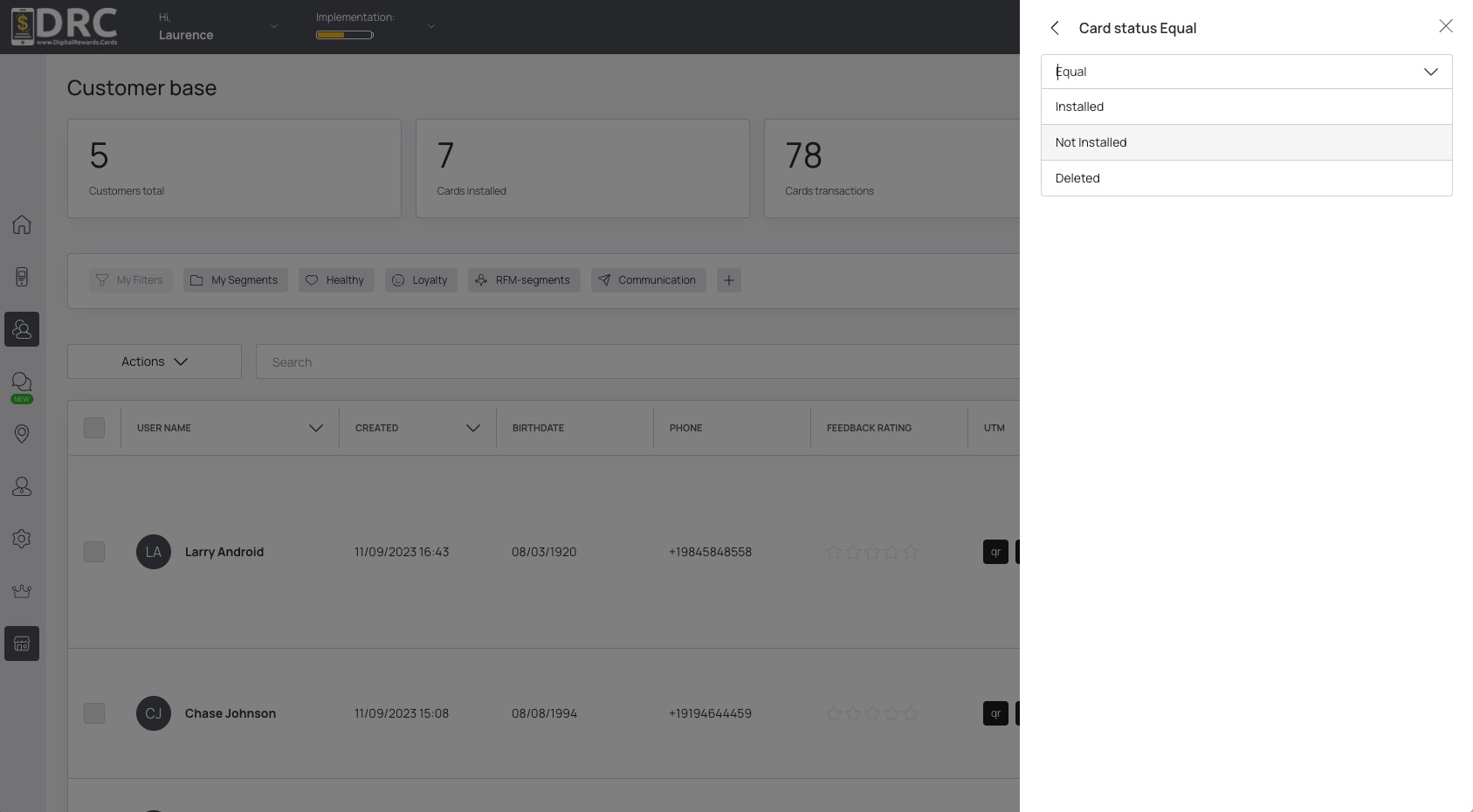Open Chase Johnson's customer name
Image resolution: width=1473 pixels, height=812 pixels.
(231, 713)
